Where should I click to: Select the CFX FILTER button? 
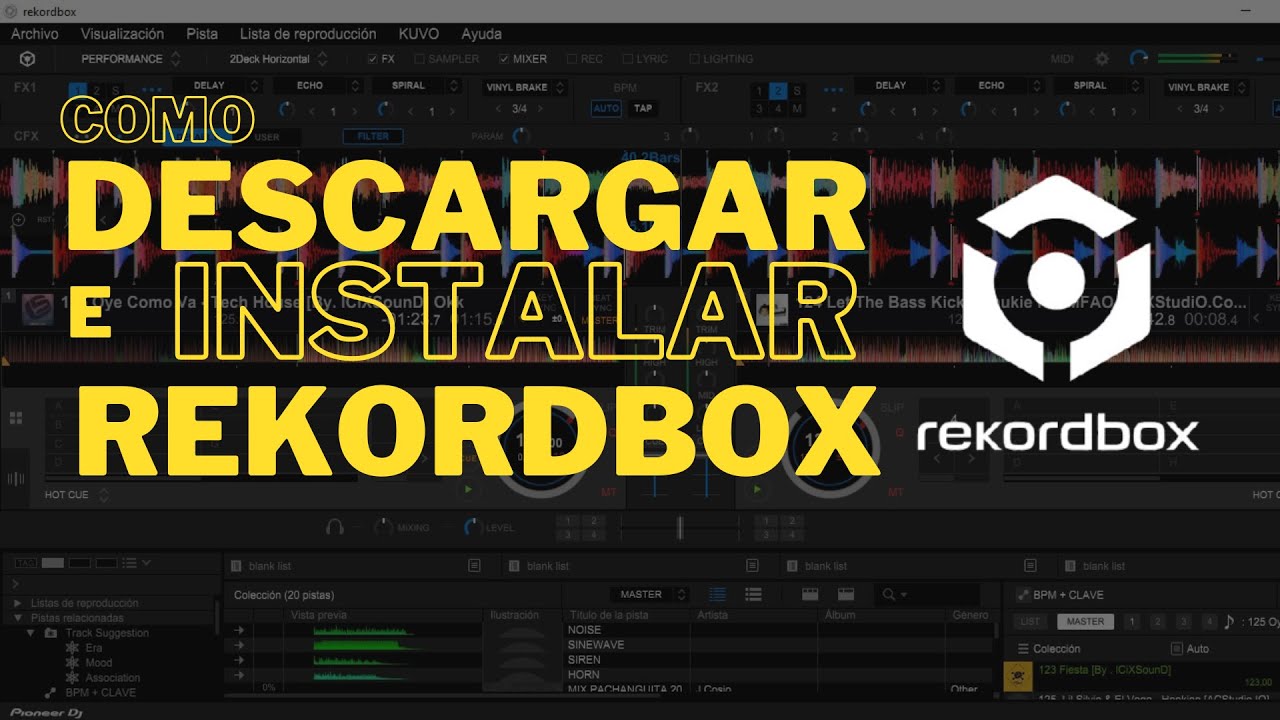tap(373, 136)
